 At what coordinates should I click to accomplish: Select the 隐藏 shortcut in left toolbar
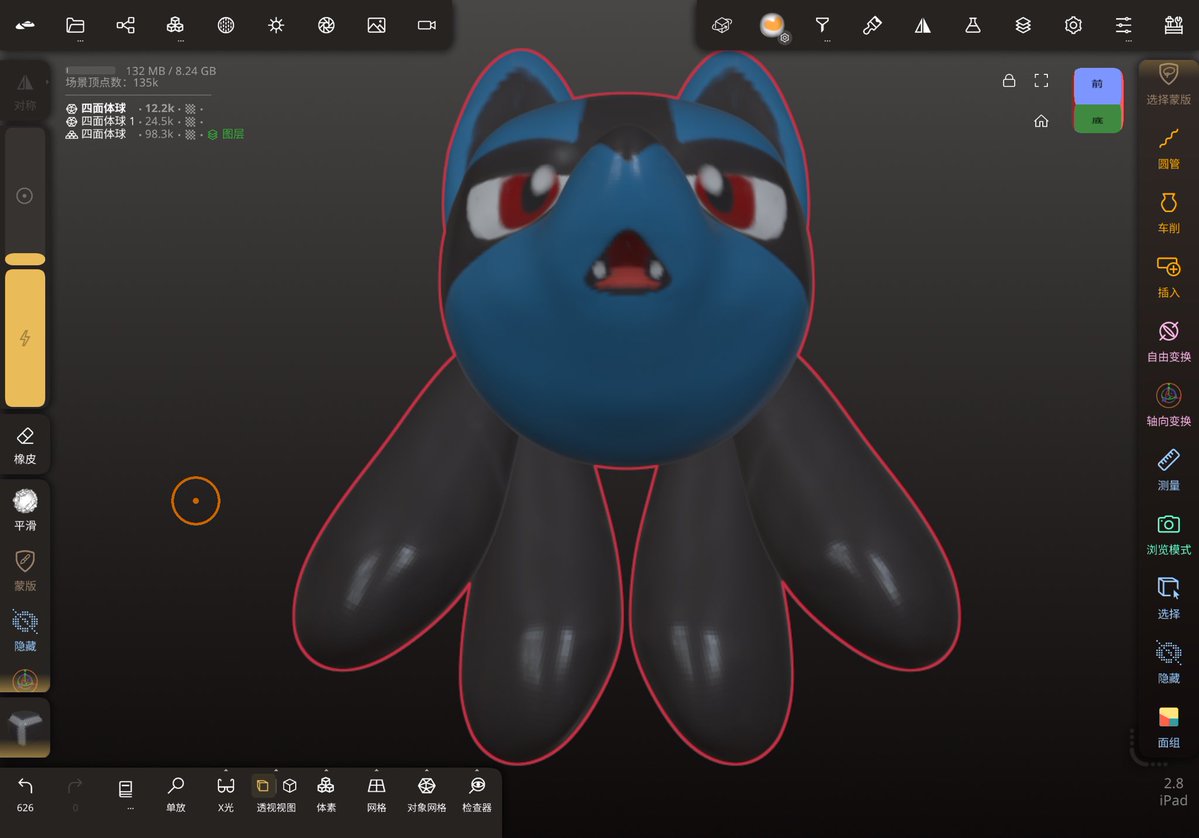pyautogui.click(x=24, y=631)
